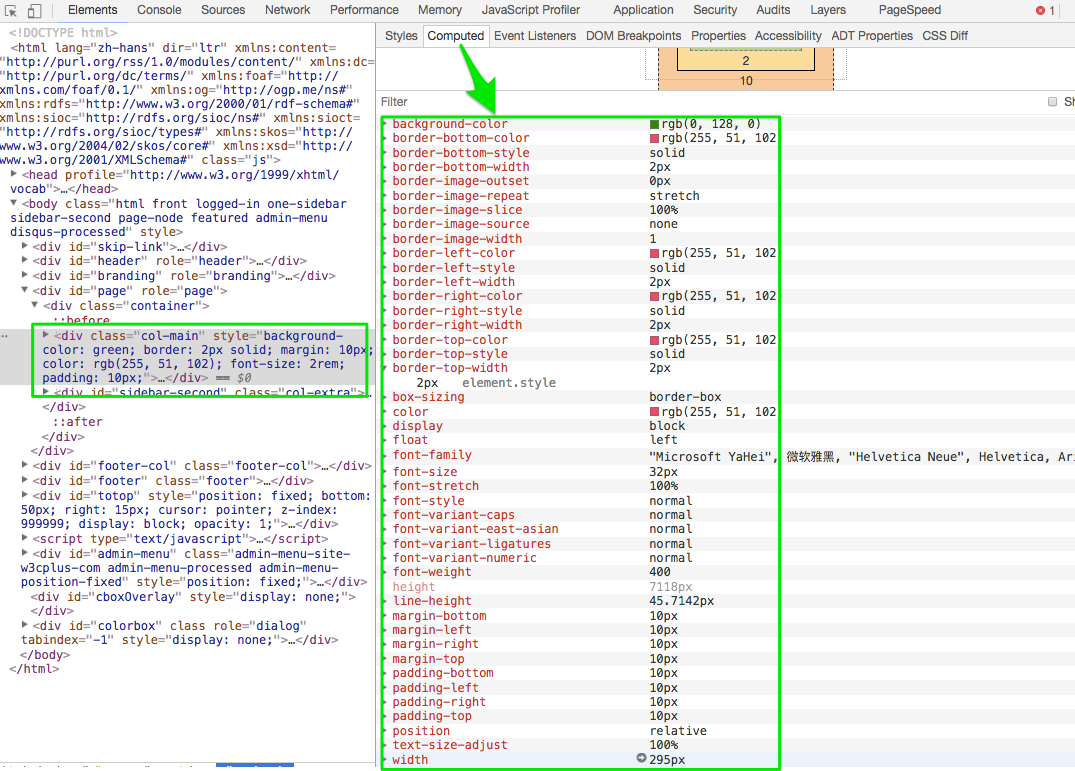Select the script type="text/javascript" node
The width and height of the screenshot is (1075, 771).
pyautogui.click(x=152, y=539)
